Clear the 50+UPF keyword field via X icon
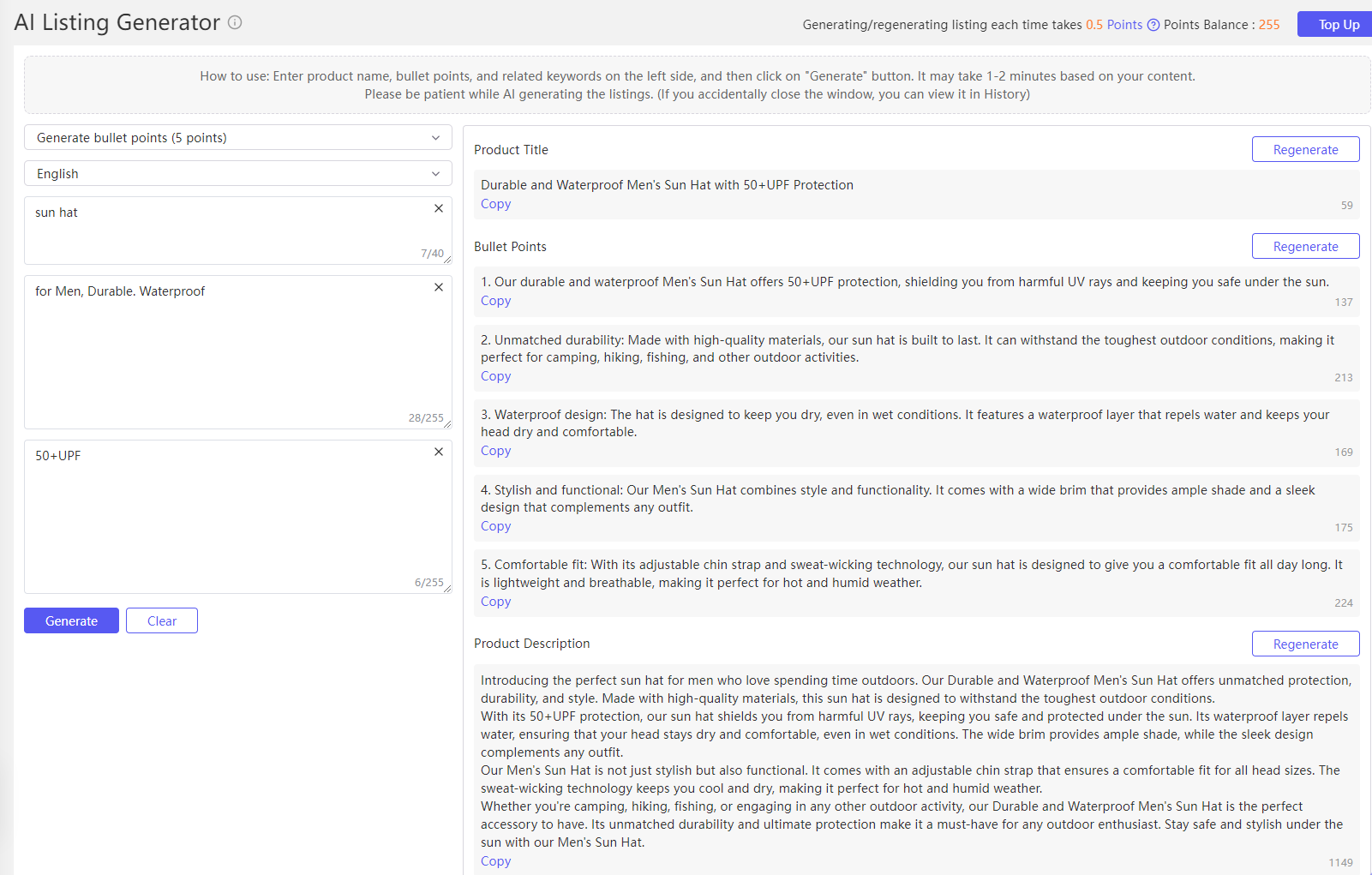The height and width of the screenshot is (875, 1372). coord(438,452)
